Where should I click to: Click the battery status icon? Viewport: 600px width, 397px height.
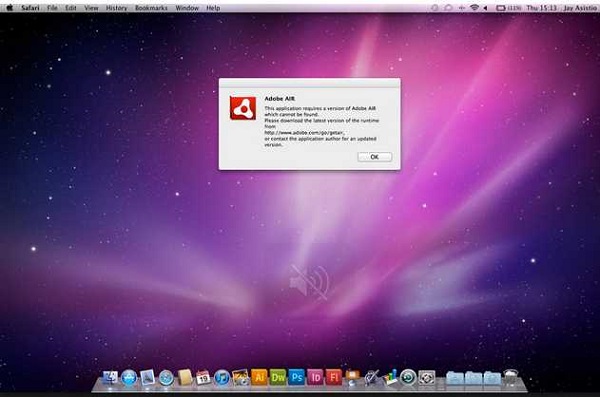(501, 8)
